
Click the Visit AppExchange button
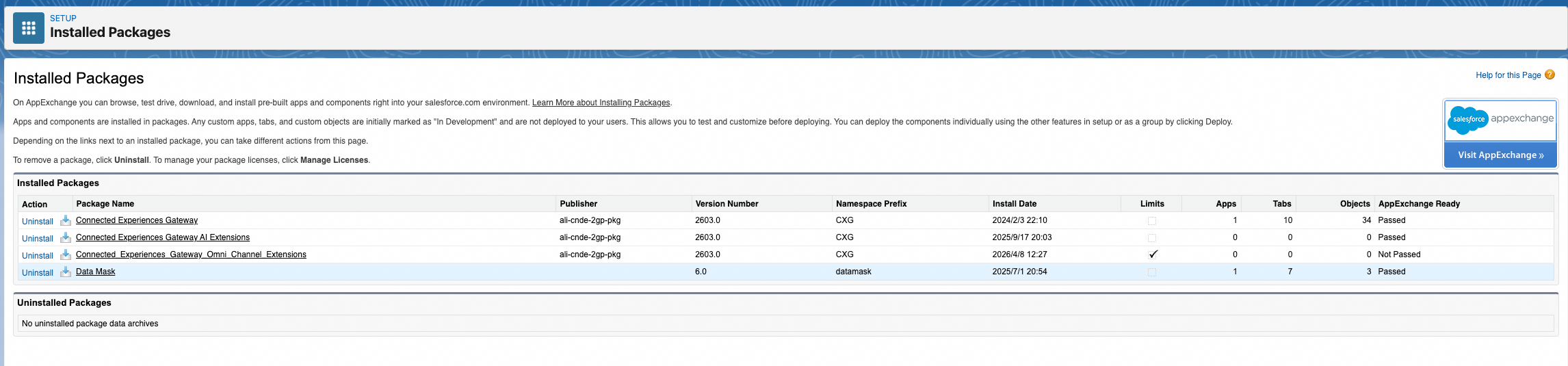[x=1500, y=155]
